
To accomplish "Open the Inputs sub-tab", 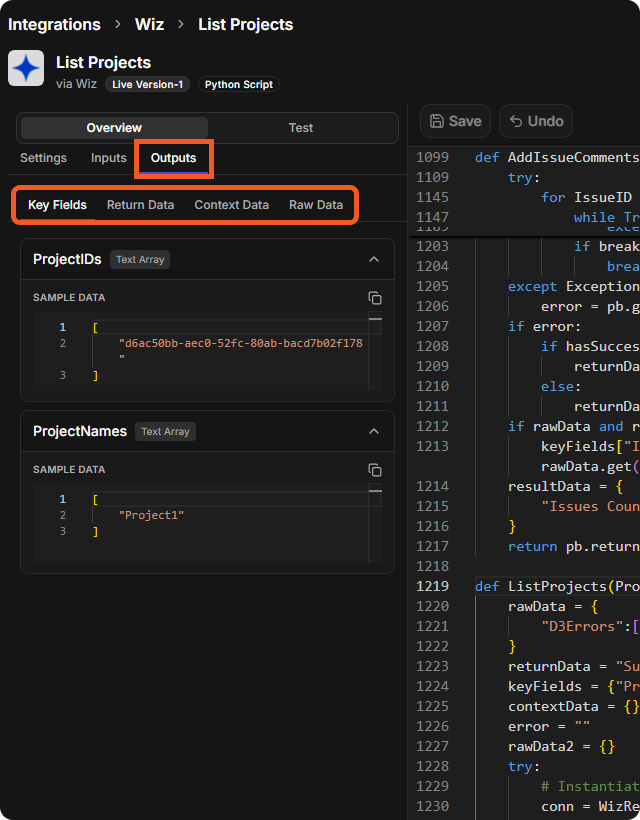I will coord(109,158).
